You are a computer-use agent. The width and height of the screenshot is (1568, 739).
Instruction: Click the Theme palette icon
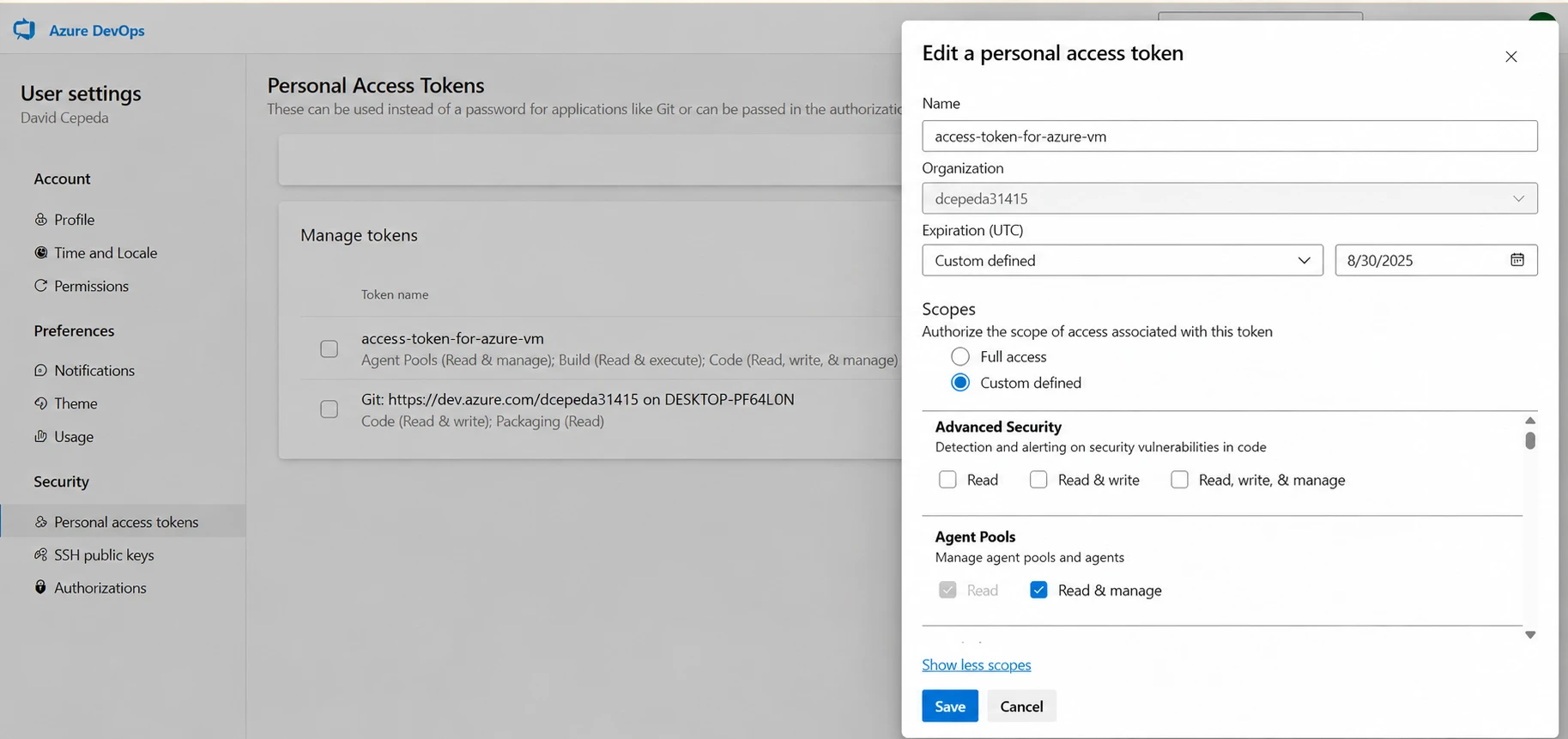[40, 403]
